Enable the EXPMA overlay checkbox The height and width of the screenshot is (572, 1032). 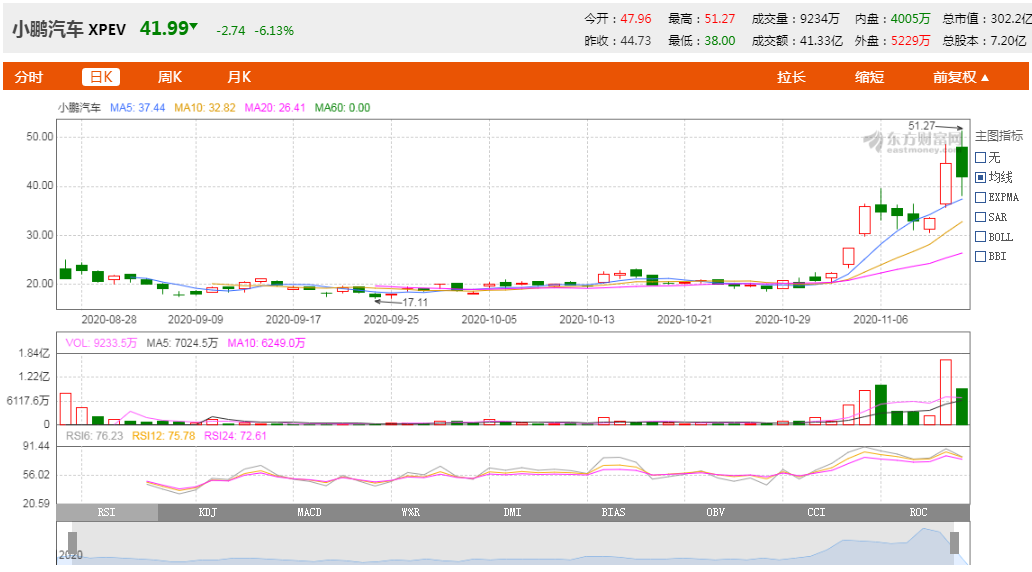[981, 197]
